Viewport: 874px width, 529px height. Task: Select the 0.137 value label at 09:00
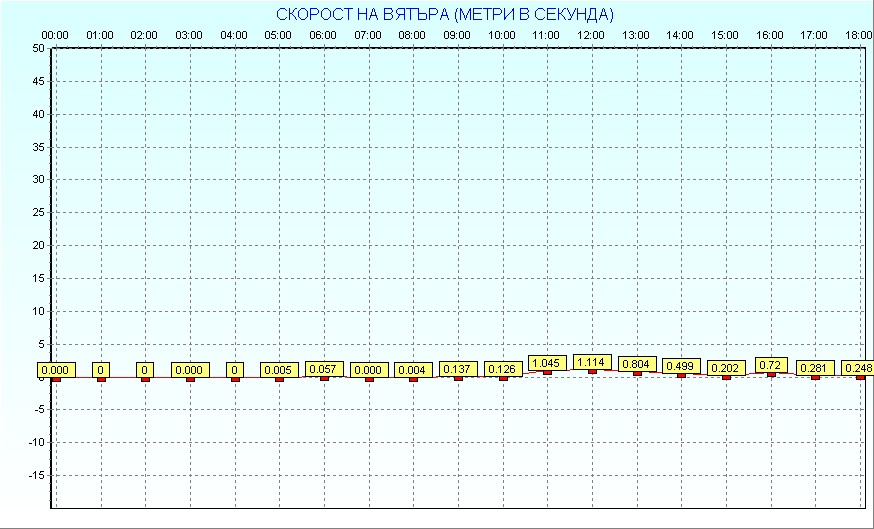coord(458,369)
